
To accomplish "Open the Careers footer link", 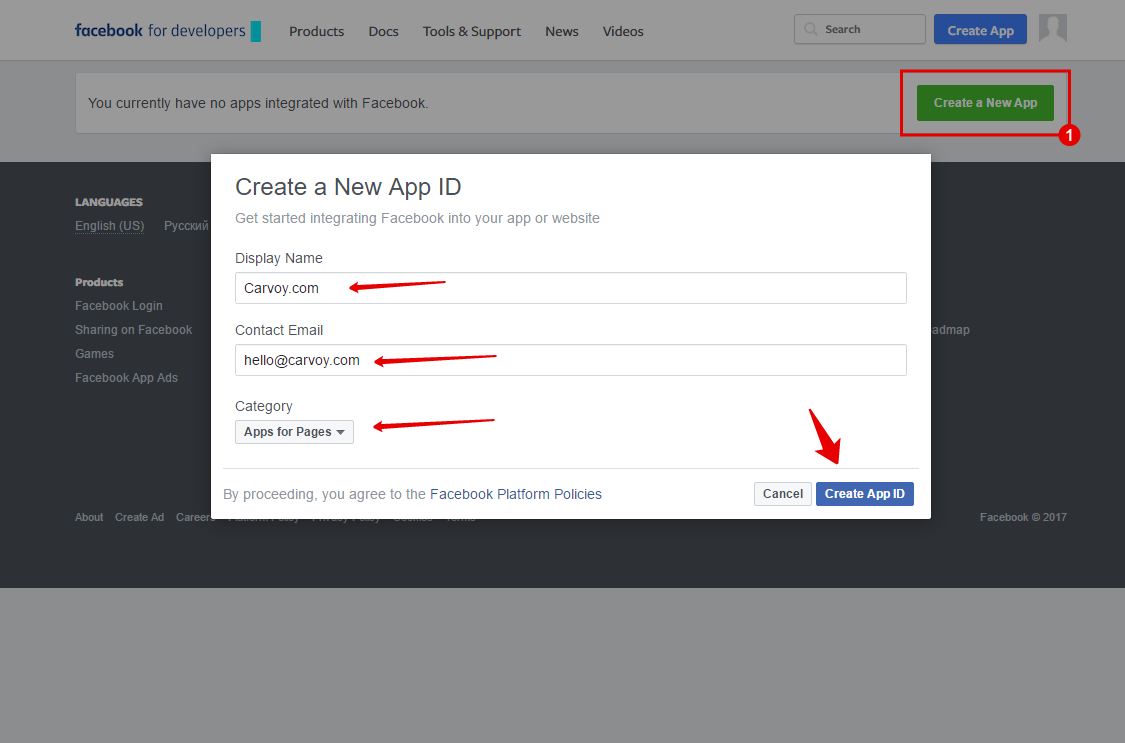I will [x=194, y=517].
